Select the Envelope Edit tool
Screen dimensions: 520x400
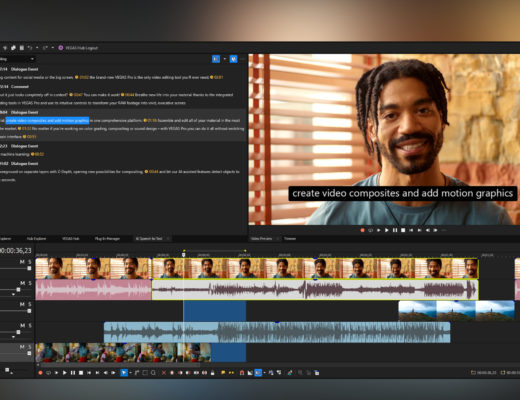137,373
